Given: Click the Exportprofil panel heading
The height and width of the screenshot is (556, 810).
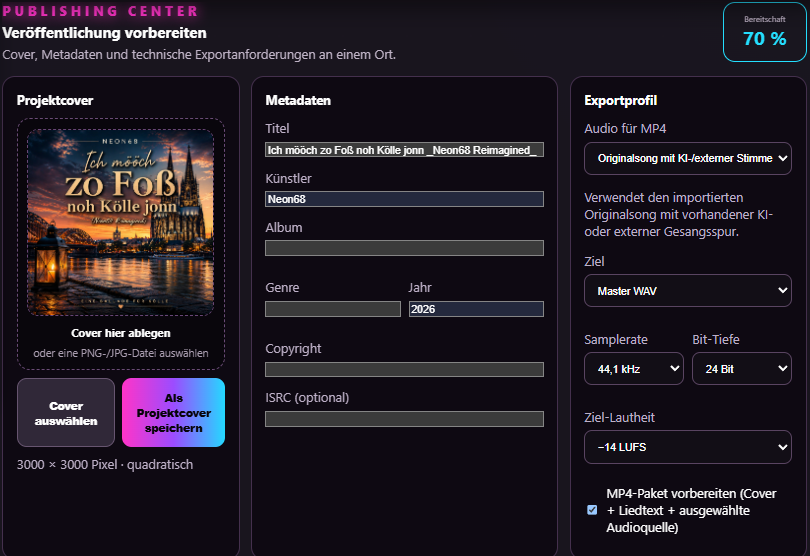Looking at the screenshot, I should click(620, 101).
